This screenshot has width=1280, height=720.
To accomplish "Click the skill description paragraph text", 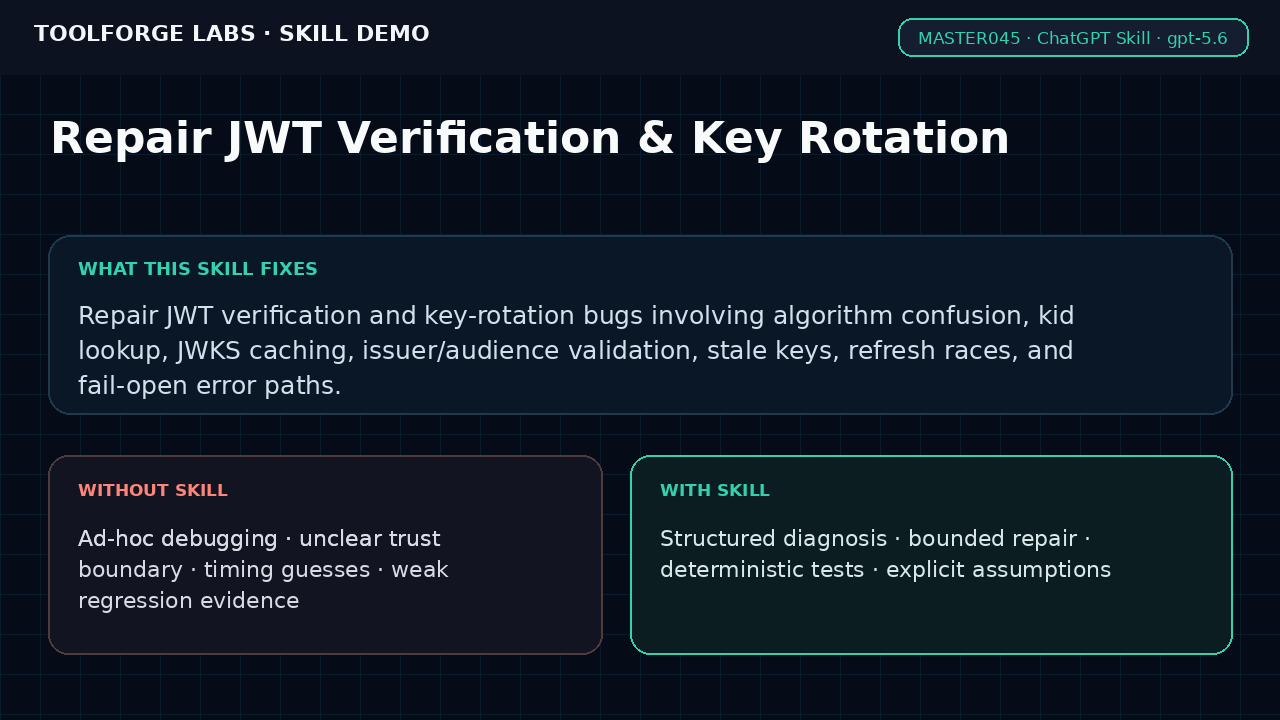I will tap(576, 351).
